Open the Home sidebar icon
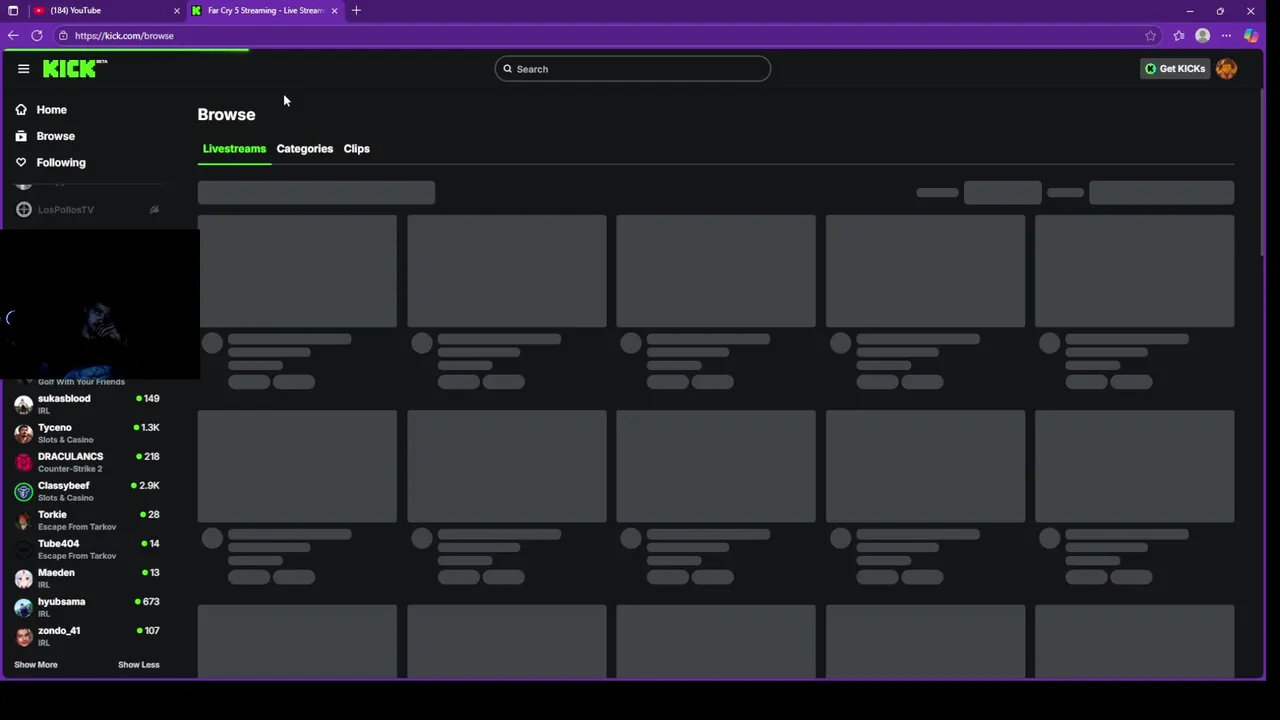 click(21, 110)
